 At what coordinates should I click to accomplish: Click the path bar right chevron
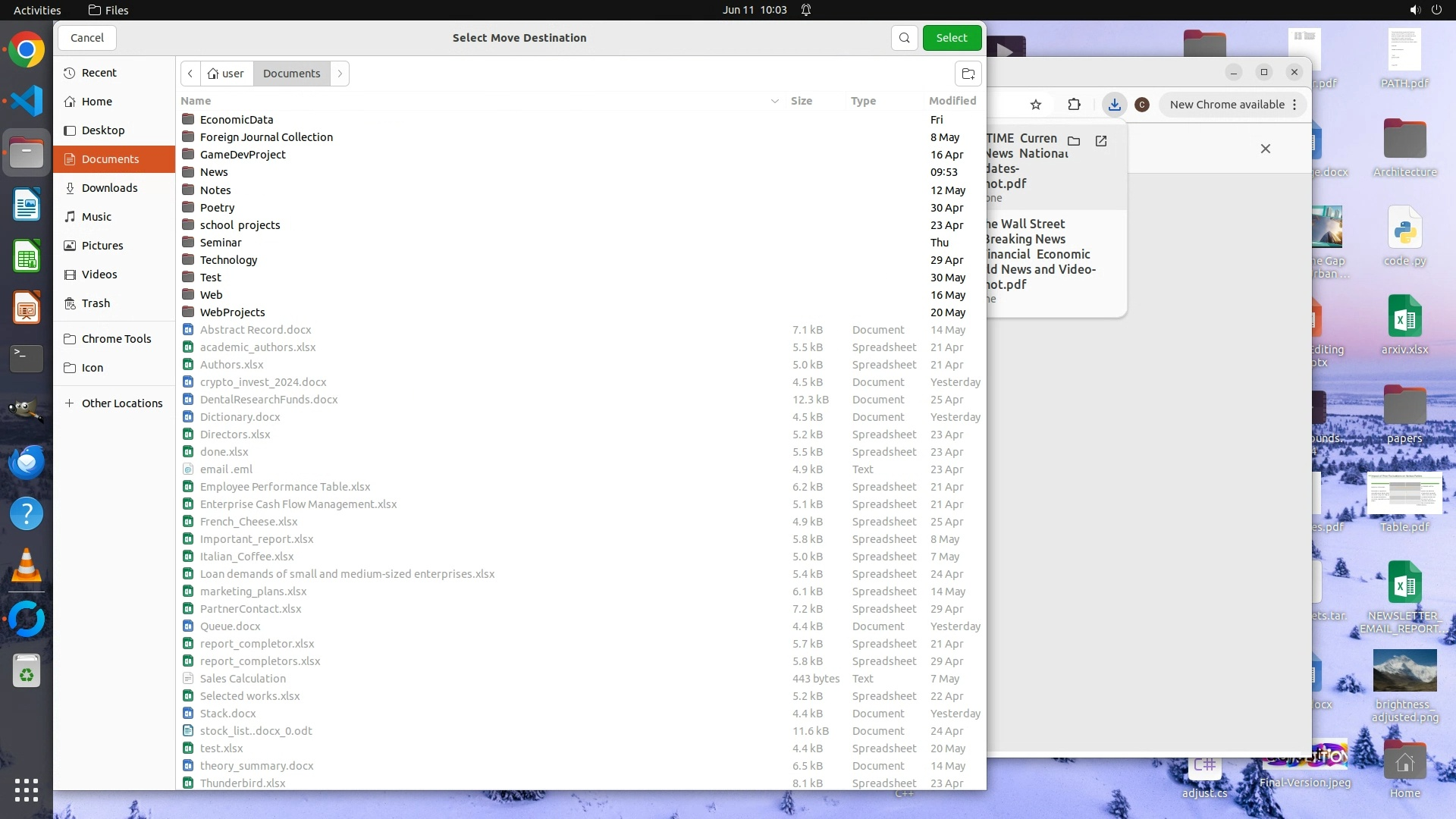click(x=340, y=74)
